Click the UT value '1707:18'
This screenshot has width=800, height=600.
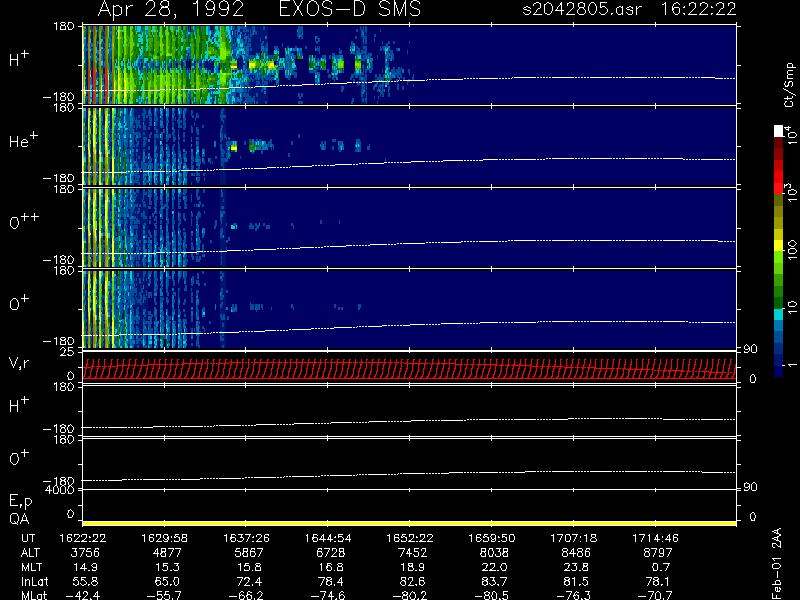point(573,538)
